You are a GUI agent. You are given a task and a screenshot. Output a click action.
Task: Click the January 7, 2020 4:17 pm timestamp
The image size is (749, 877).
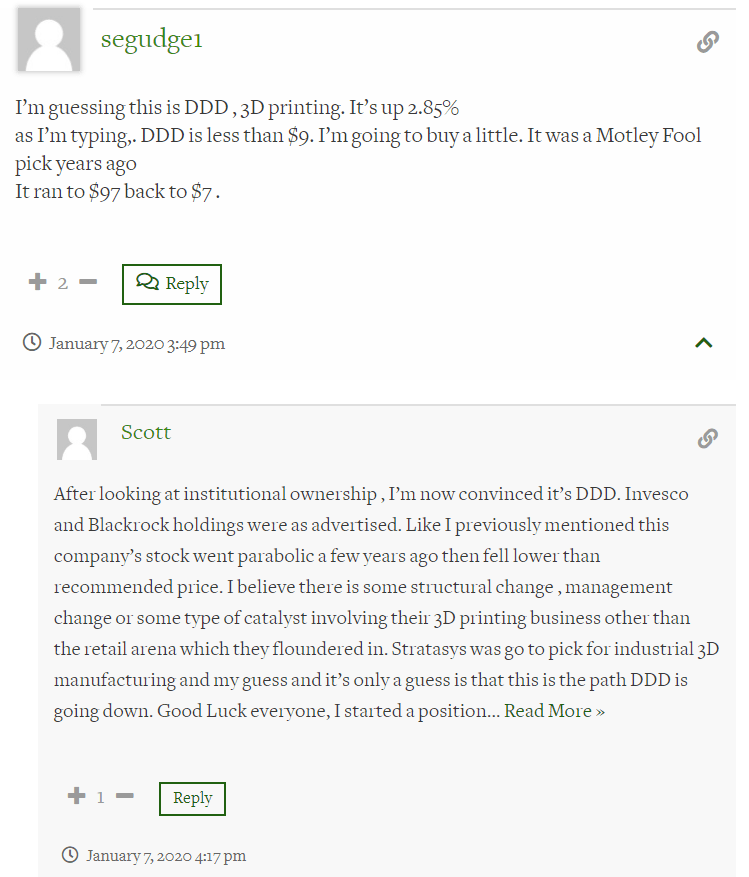pyautogui.click(x=166, y=856)
